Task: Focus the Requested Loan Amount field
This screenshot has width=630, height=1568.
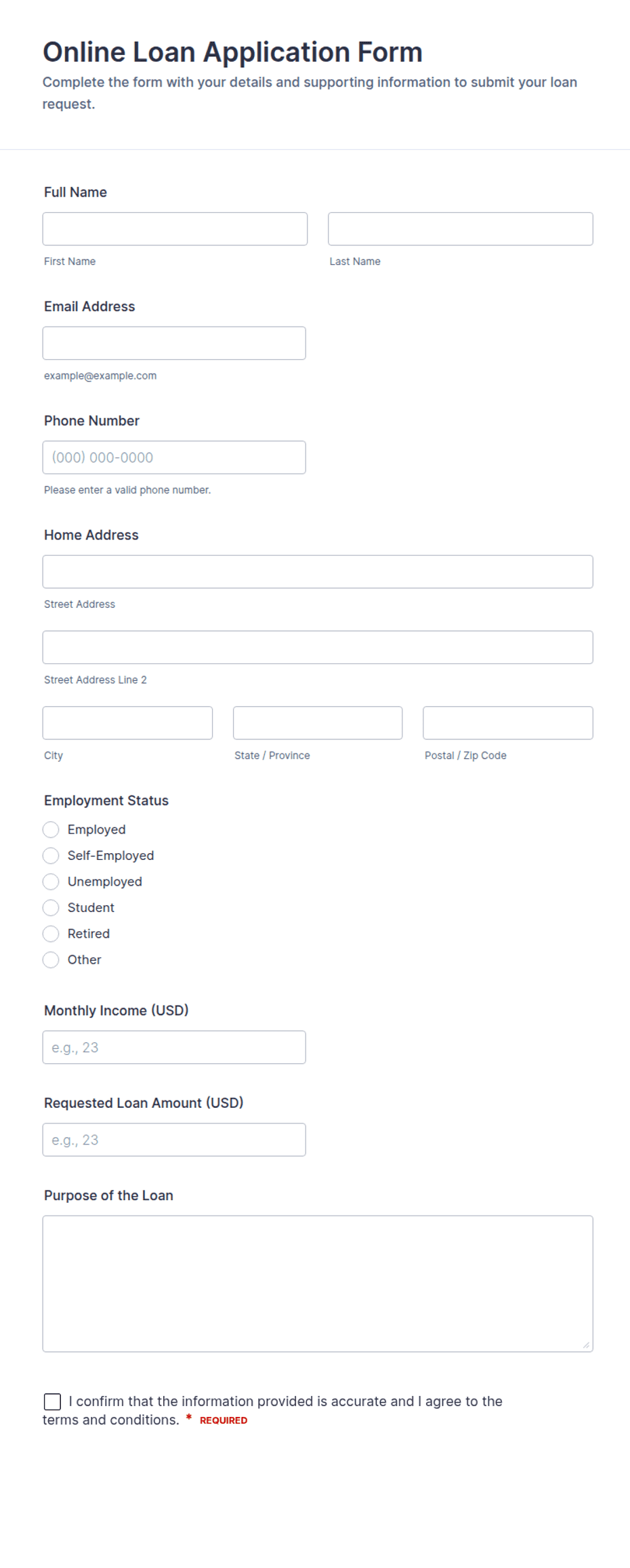Action: [x=174, y=1140]
